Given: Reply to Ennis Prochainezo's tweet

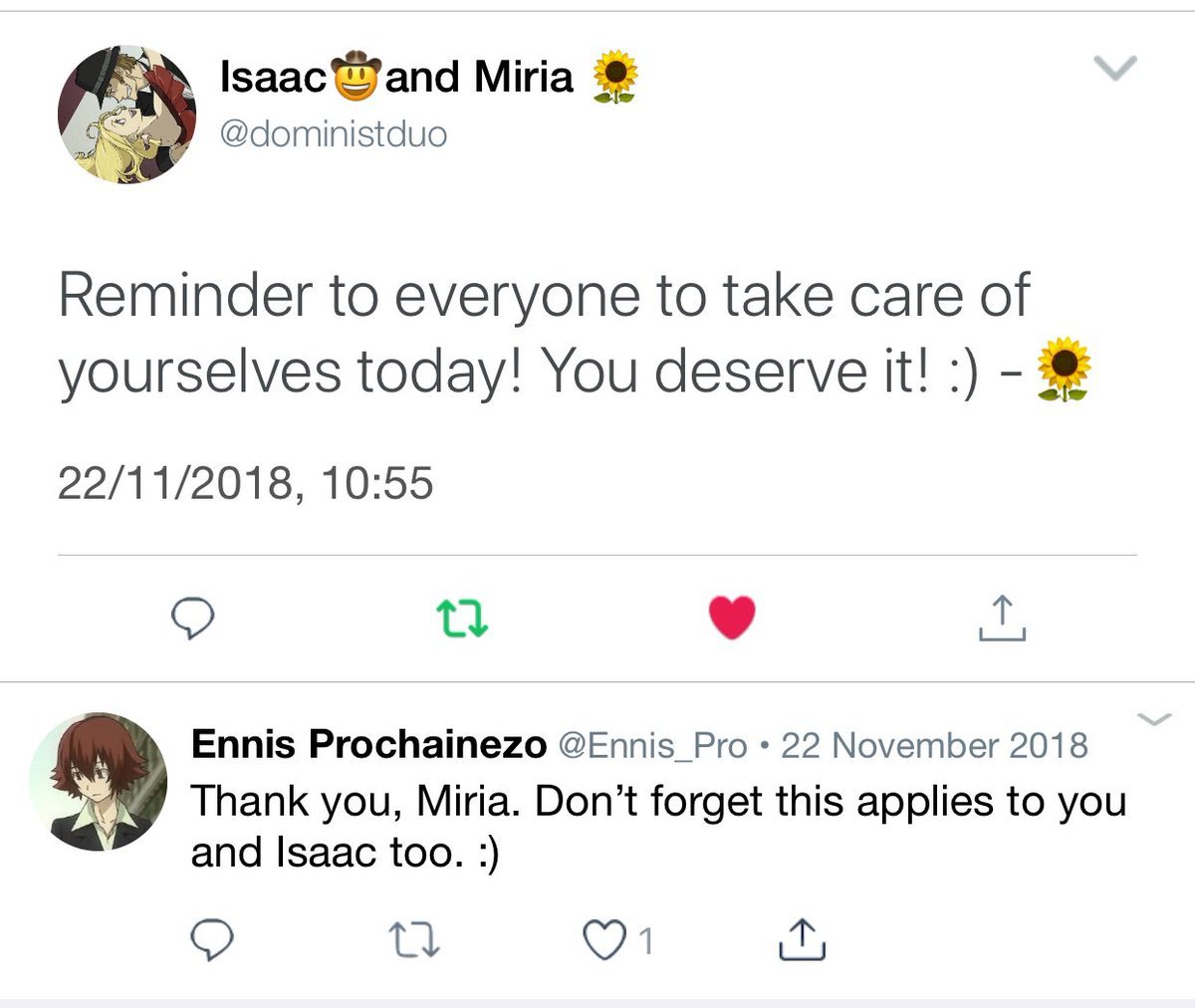Looking at the screenshot, I should tap(211, 939).
